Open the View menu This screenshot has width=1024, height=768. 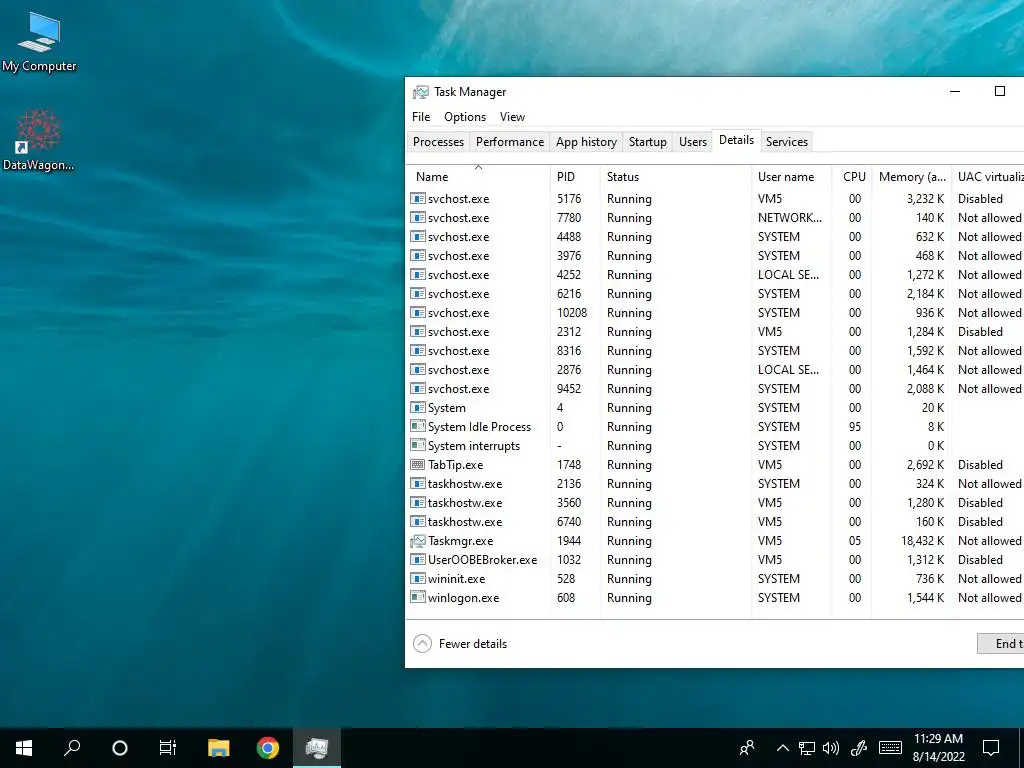pos(513,117)
